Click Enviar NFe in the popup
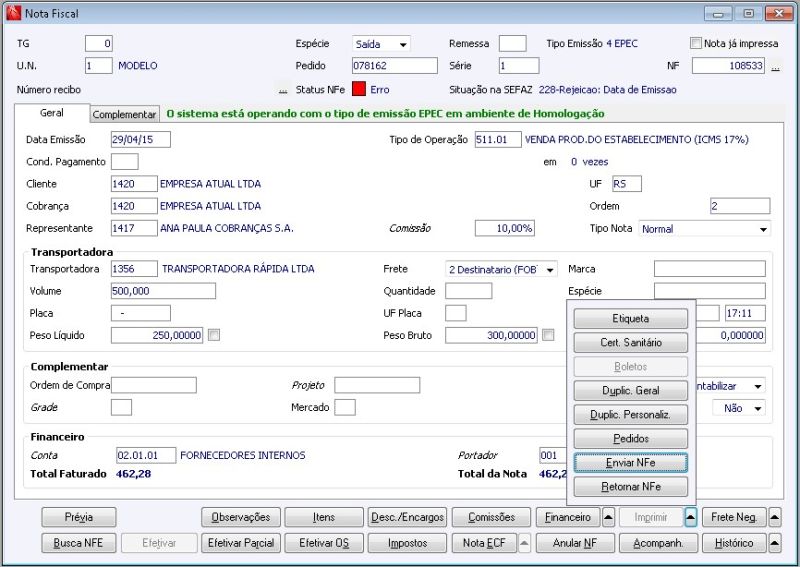Screen dimensions: 800x567 pos(631,462)
